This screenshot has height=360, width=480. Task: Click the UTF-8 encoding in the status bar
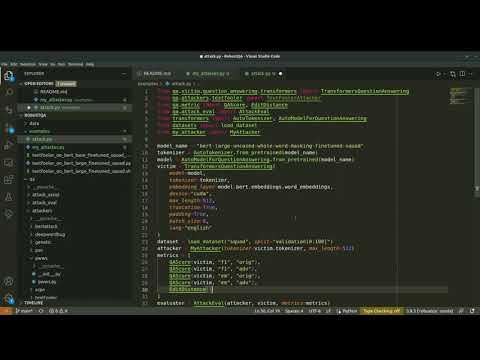click(x=314, y=311)
